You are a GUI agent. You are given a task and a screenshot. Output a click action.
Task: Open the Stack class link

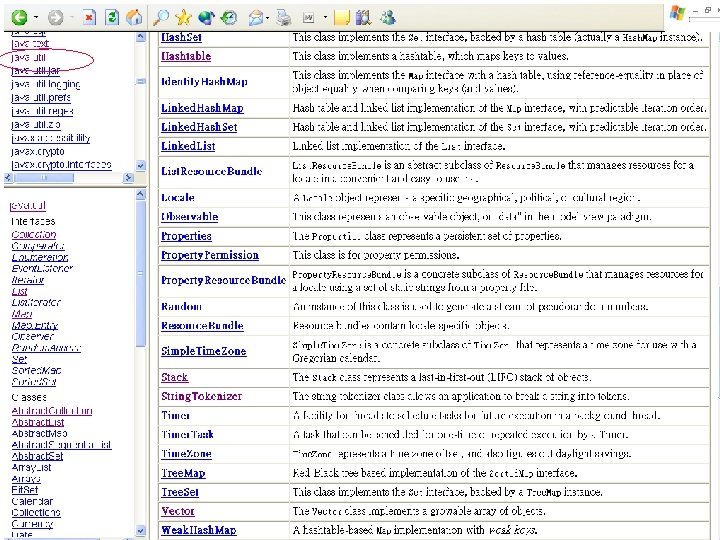174,377
